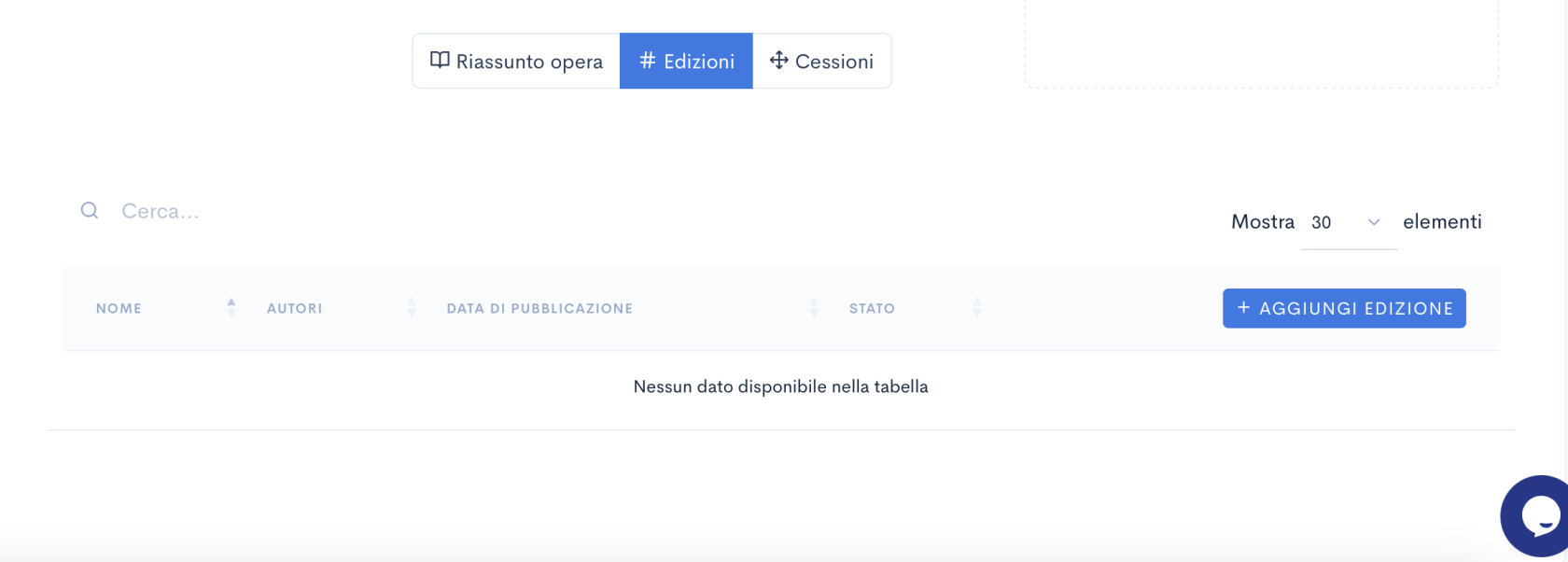The image size is (1568, 562).
Task: Open the Mostra 30 elements dropdown
Action: pyautogui.click(x=1348, y=222)
